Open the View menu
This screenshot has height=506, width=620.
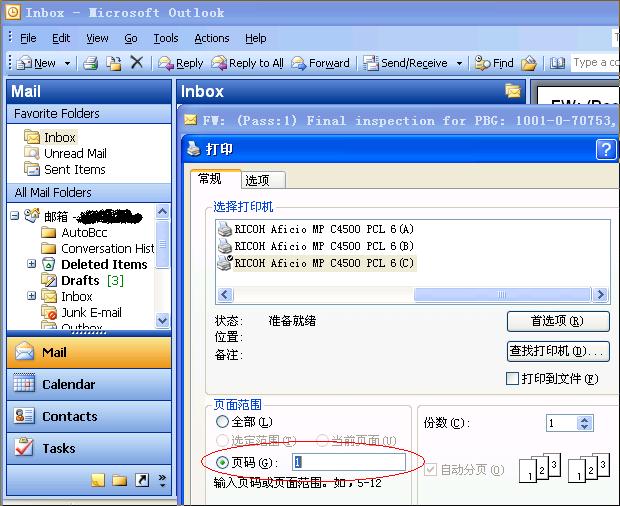point(97,38)
